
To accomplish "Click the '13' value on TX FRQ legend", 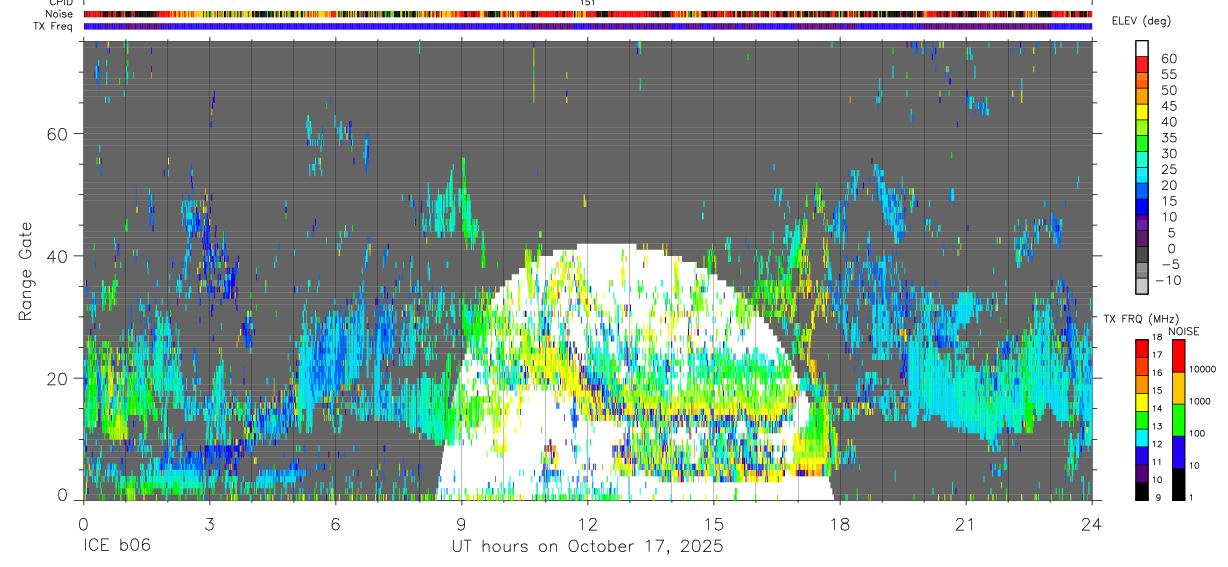I will point(1157,427).
